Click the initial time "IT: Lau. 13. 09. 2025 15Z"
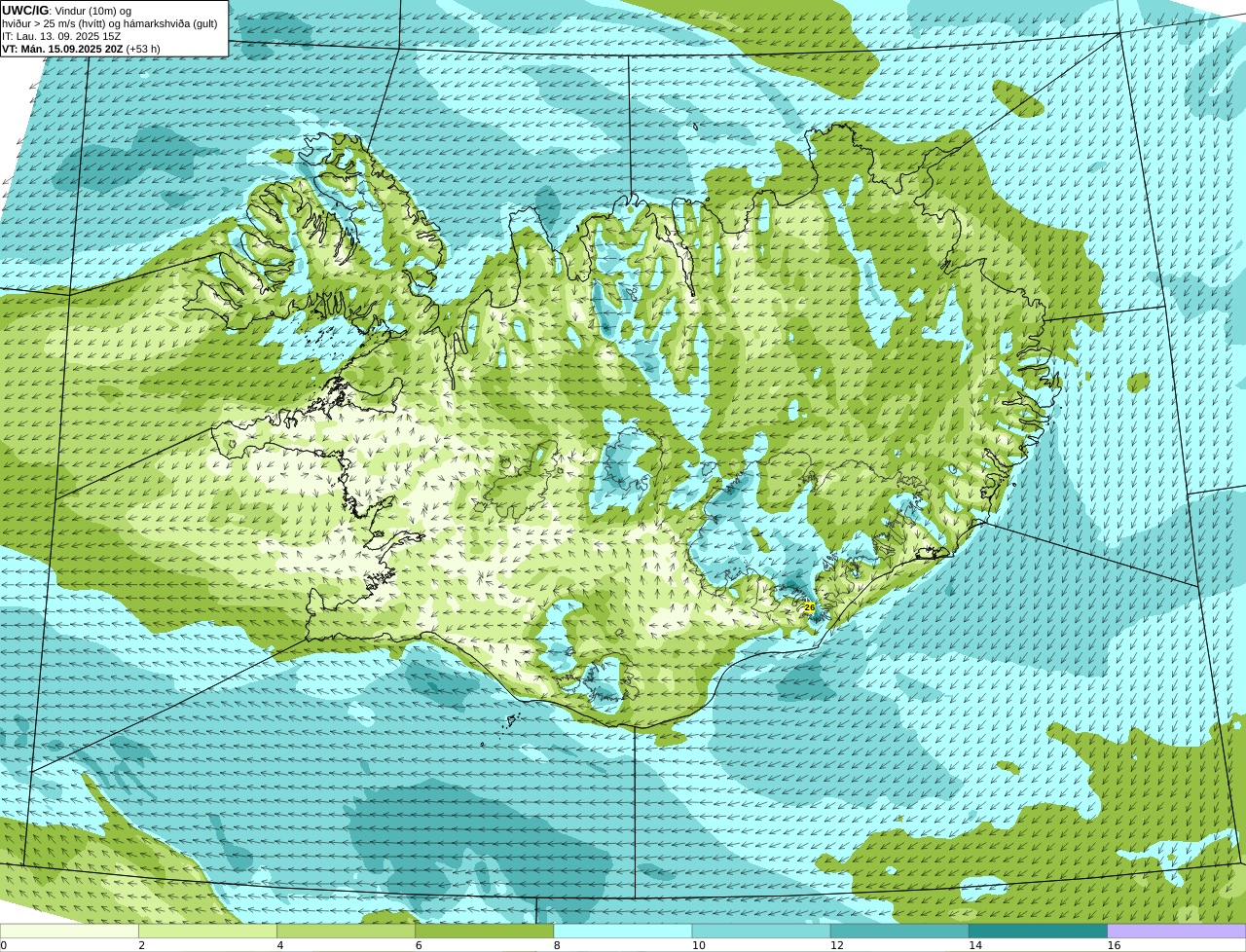1246x952 pixels. coord(61,36)
